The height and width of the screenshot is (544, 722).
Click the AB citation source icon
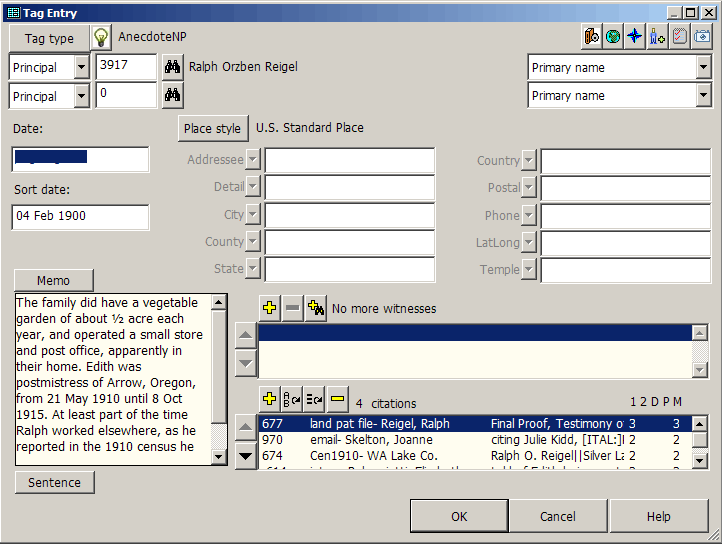point(292,399)
